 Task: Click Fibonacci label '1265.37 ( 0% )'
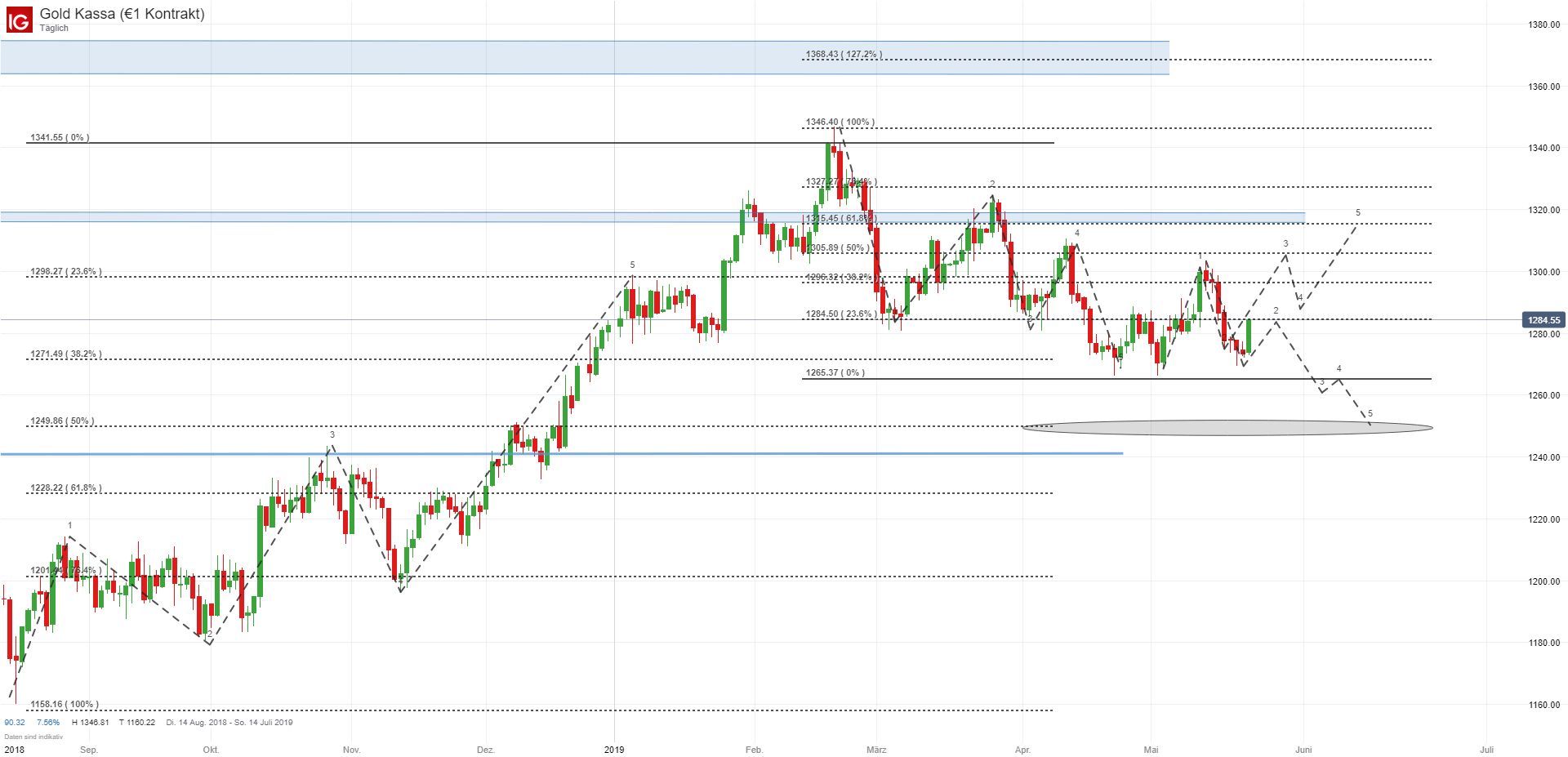click(x=835, y=373)
